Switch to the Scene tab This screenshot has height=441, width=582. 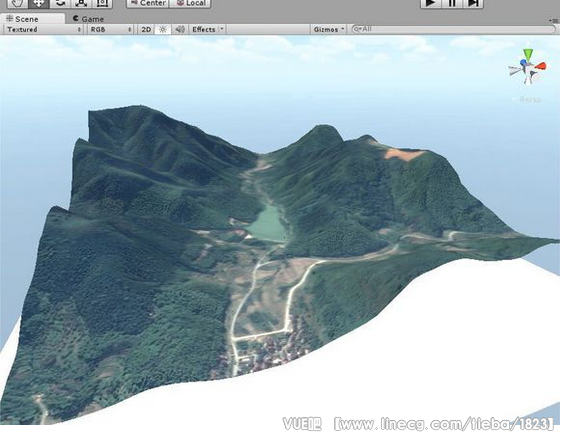pos(33,19)
